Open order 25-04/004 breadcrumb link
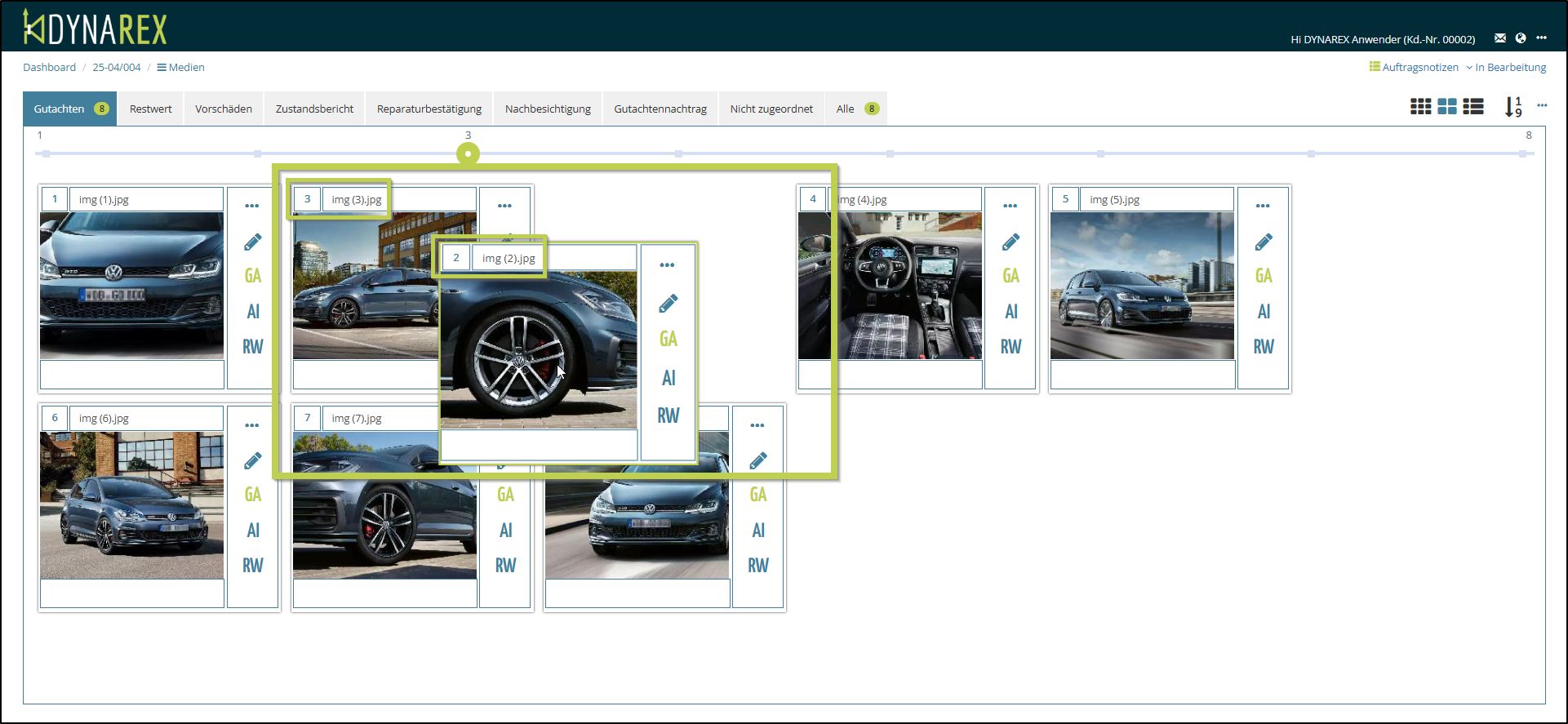 click(x=116, y=67)
